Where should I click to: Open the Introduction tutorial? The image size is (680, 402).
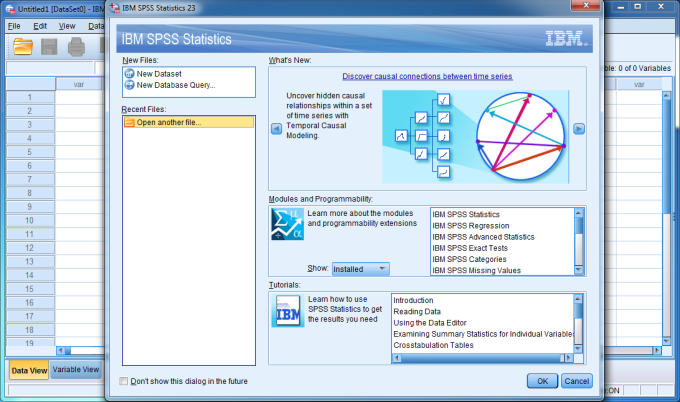(x=413, y=300)
